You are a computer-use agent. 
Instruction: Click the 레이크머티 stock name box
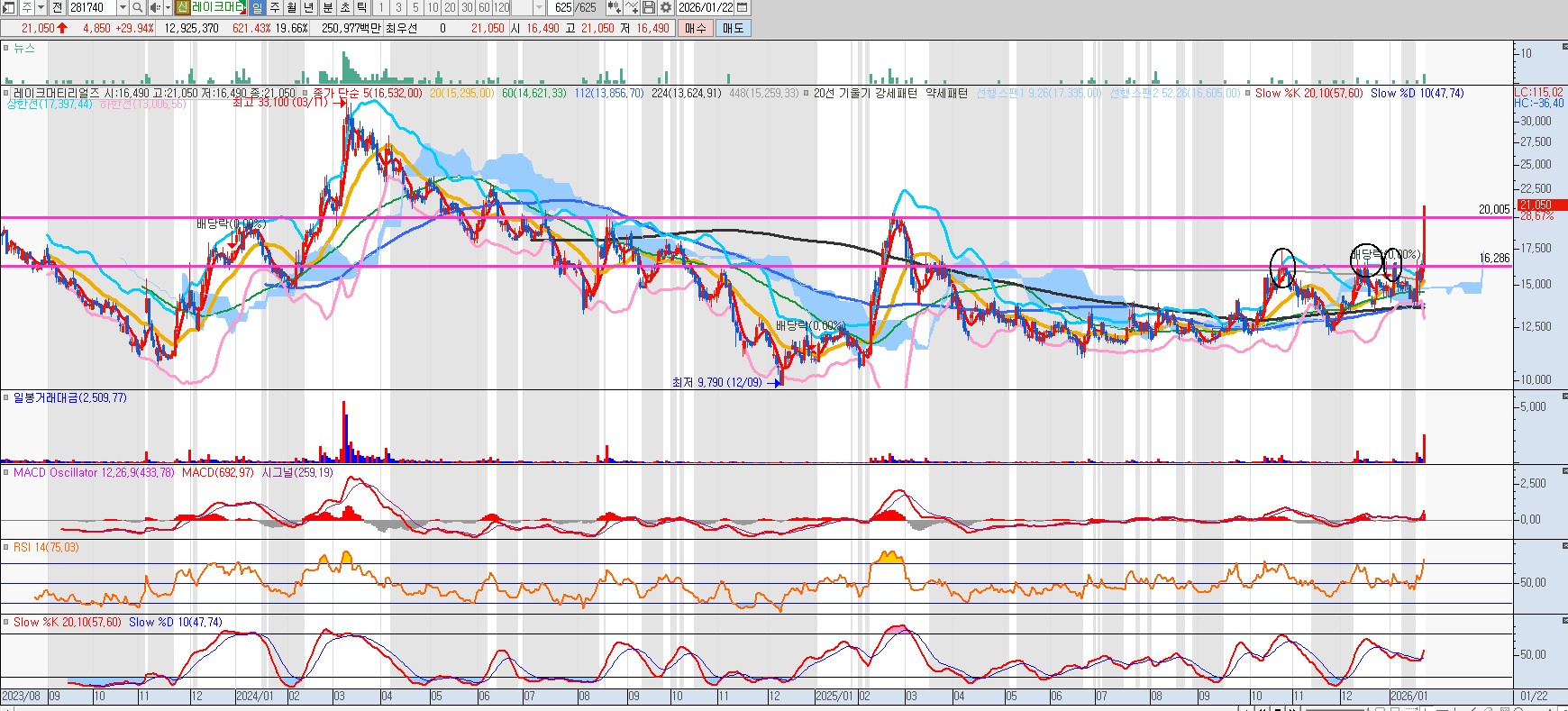point(217,7)
